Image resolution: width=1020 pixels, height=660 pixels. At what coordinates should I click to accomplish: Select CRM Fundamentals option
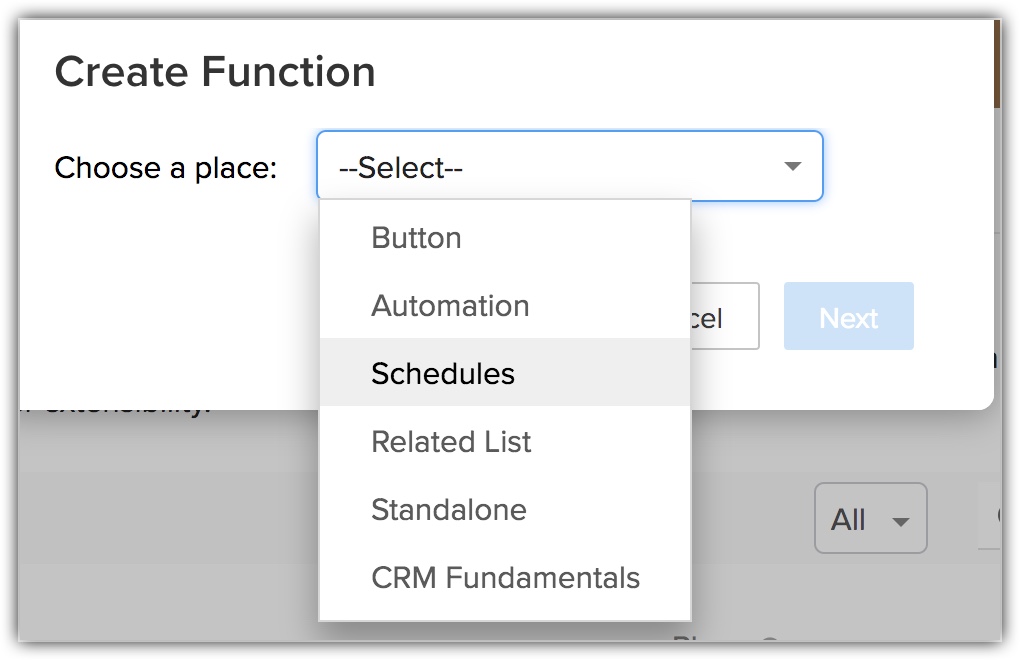(505, 577)
